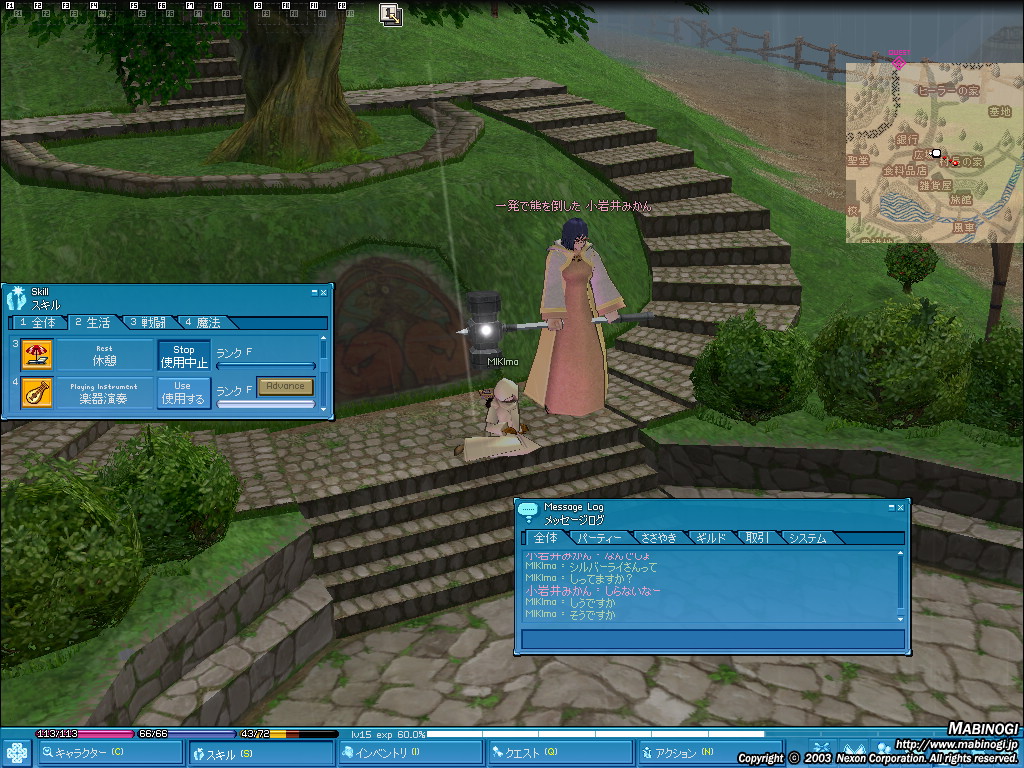Open the キャラクター (C) character window
The height and width of the screenshot is (768, 1024).
[x=111, y=753]
